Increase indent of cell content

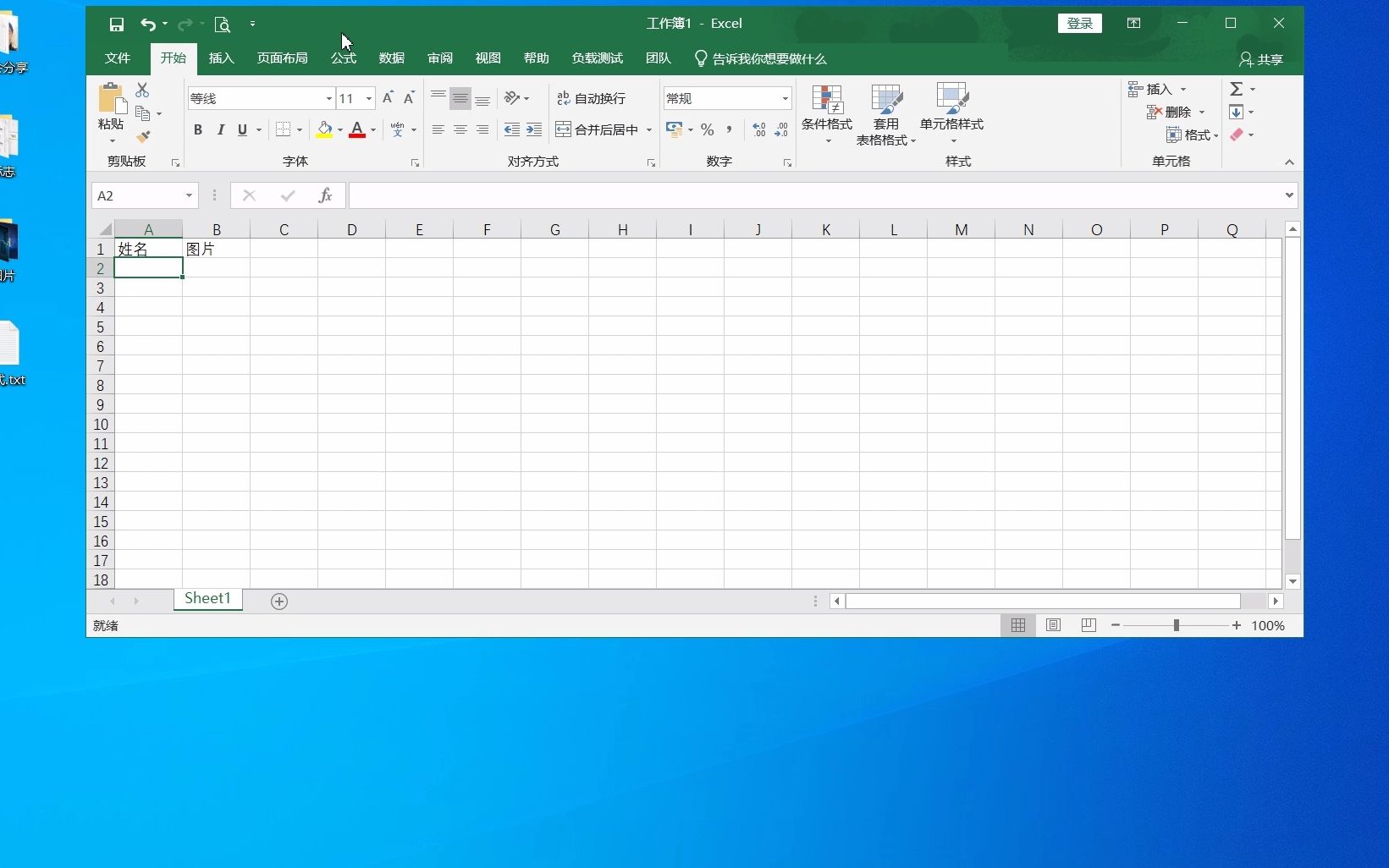534,129
